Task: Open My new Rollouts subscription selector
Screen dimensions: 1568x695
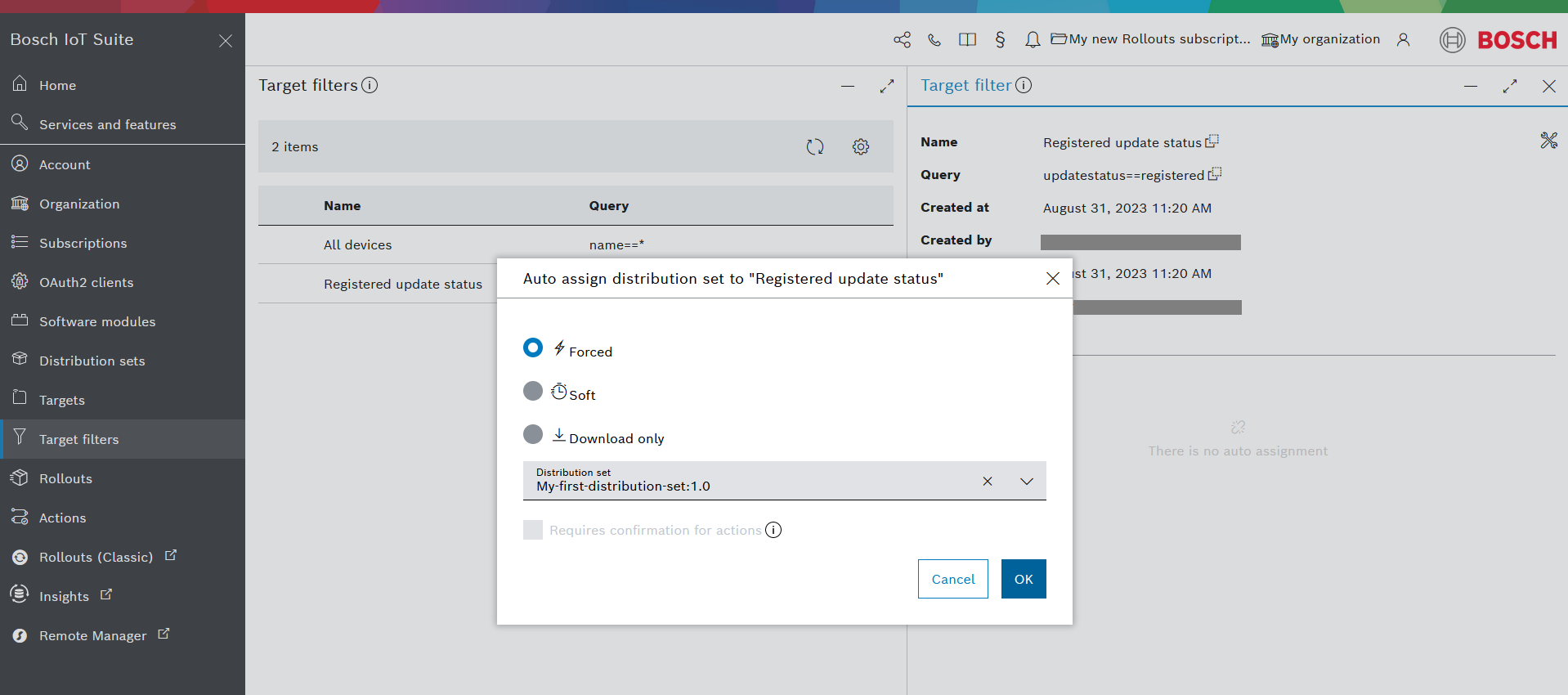Action: (x=1150, y=39)
